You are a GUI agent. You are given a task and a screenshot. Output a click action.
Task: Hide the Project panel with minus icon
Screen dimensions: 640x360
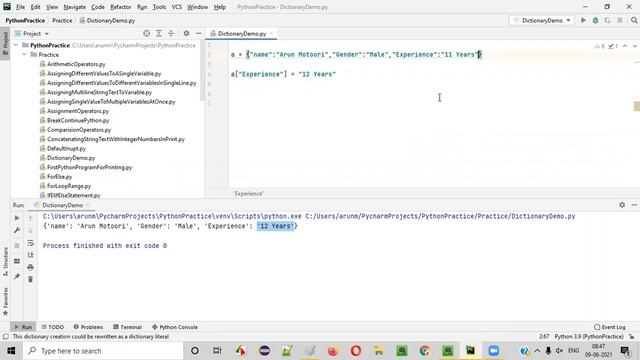pos(198,33)
